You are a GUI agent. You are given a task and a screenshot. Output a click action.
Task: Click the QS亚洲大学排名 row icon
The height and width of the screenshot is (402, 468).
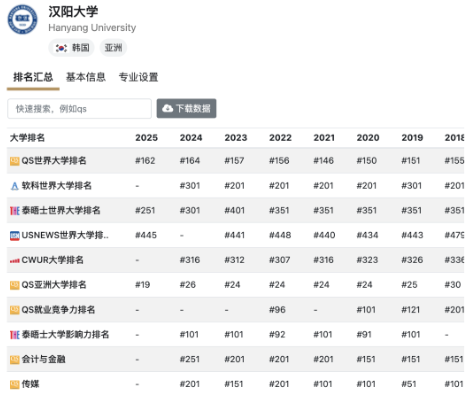coord(15,285)
